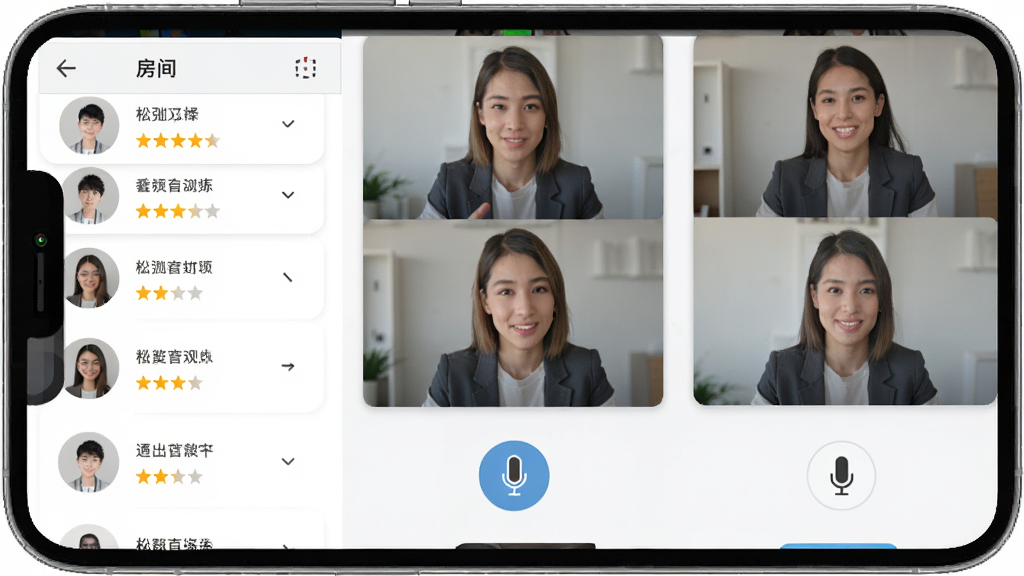1024x576 pixels.
Task: Tap the star rating of the fourth list entry
Action: tap(169, 383)
